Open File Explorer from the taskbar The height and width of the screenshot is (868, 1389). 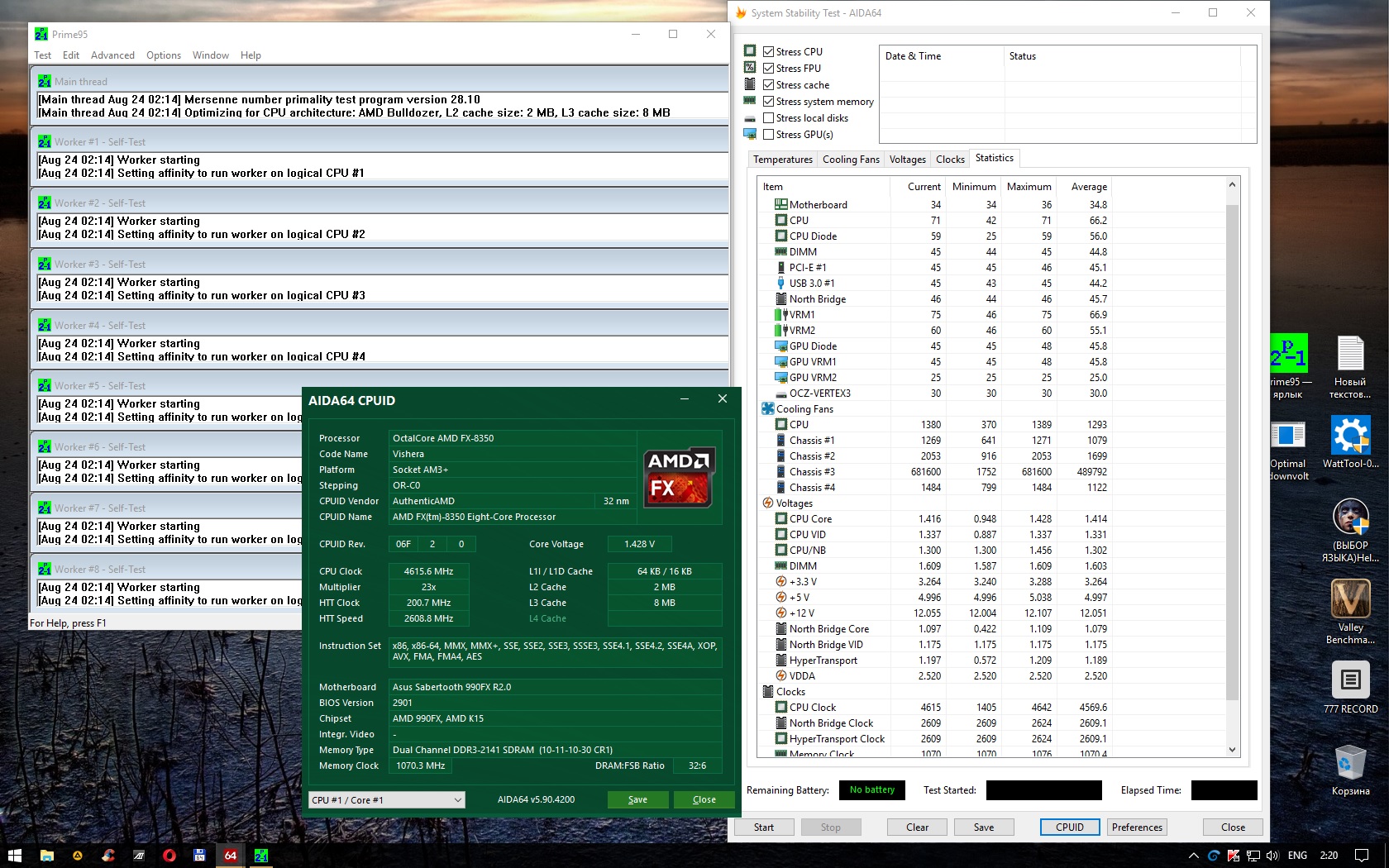point(46,856)
